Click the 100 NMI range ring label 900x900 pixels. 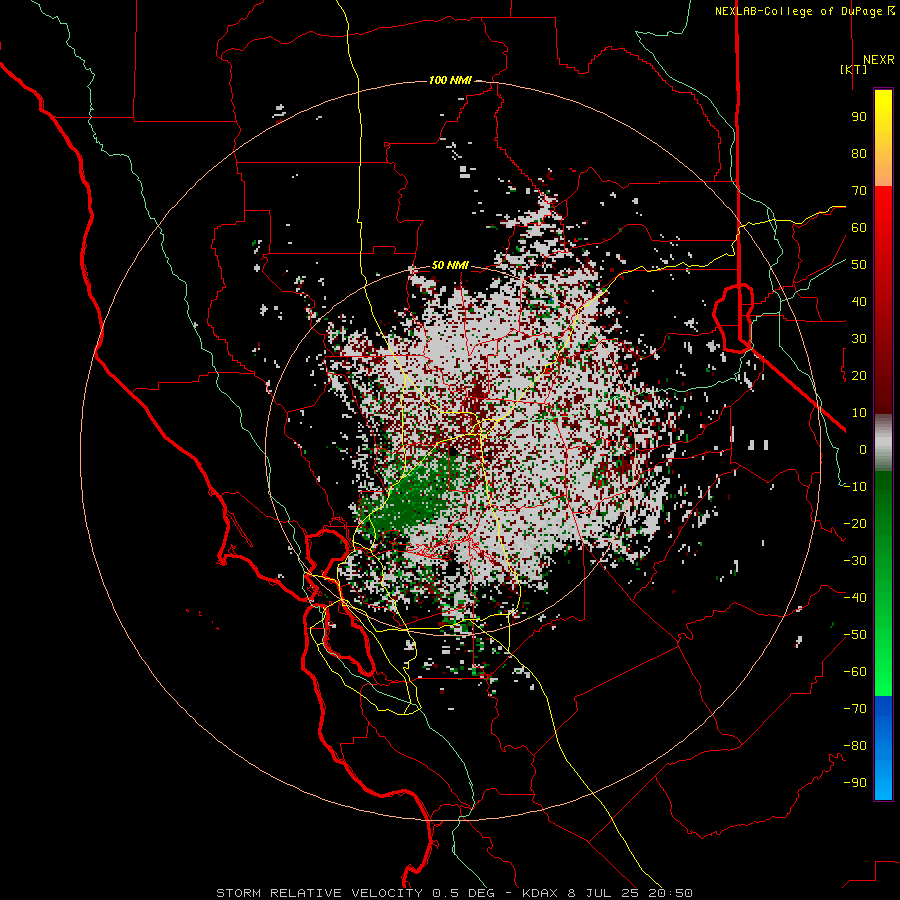450,80
